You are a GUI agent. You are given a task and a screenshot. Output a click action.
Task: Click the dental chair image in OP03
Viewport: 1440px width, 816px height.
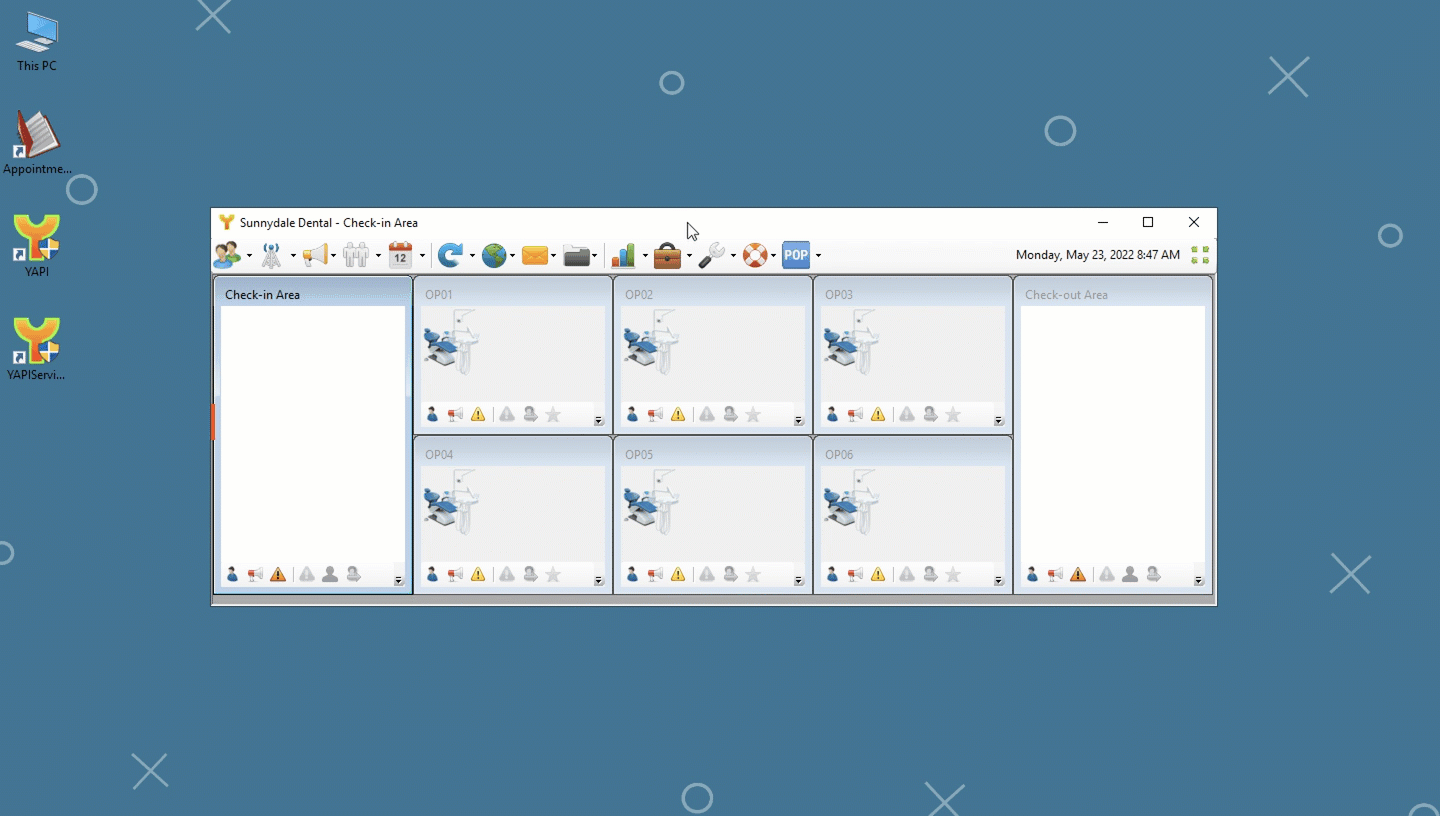(x=853, y=342)
